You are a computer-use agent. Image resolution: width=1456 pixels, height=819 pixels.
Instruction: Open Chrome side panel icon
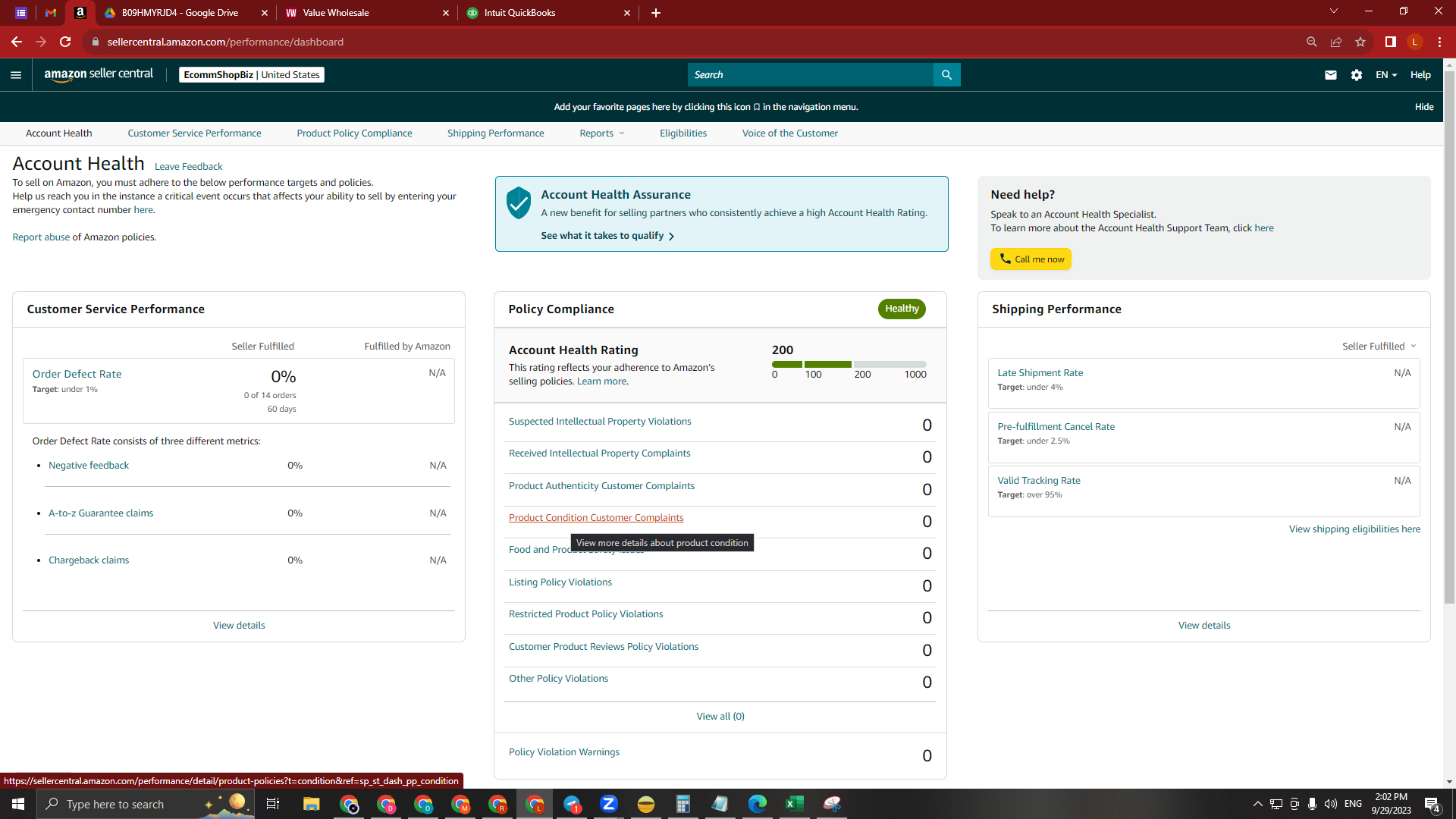1391,42
